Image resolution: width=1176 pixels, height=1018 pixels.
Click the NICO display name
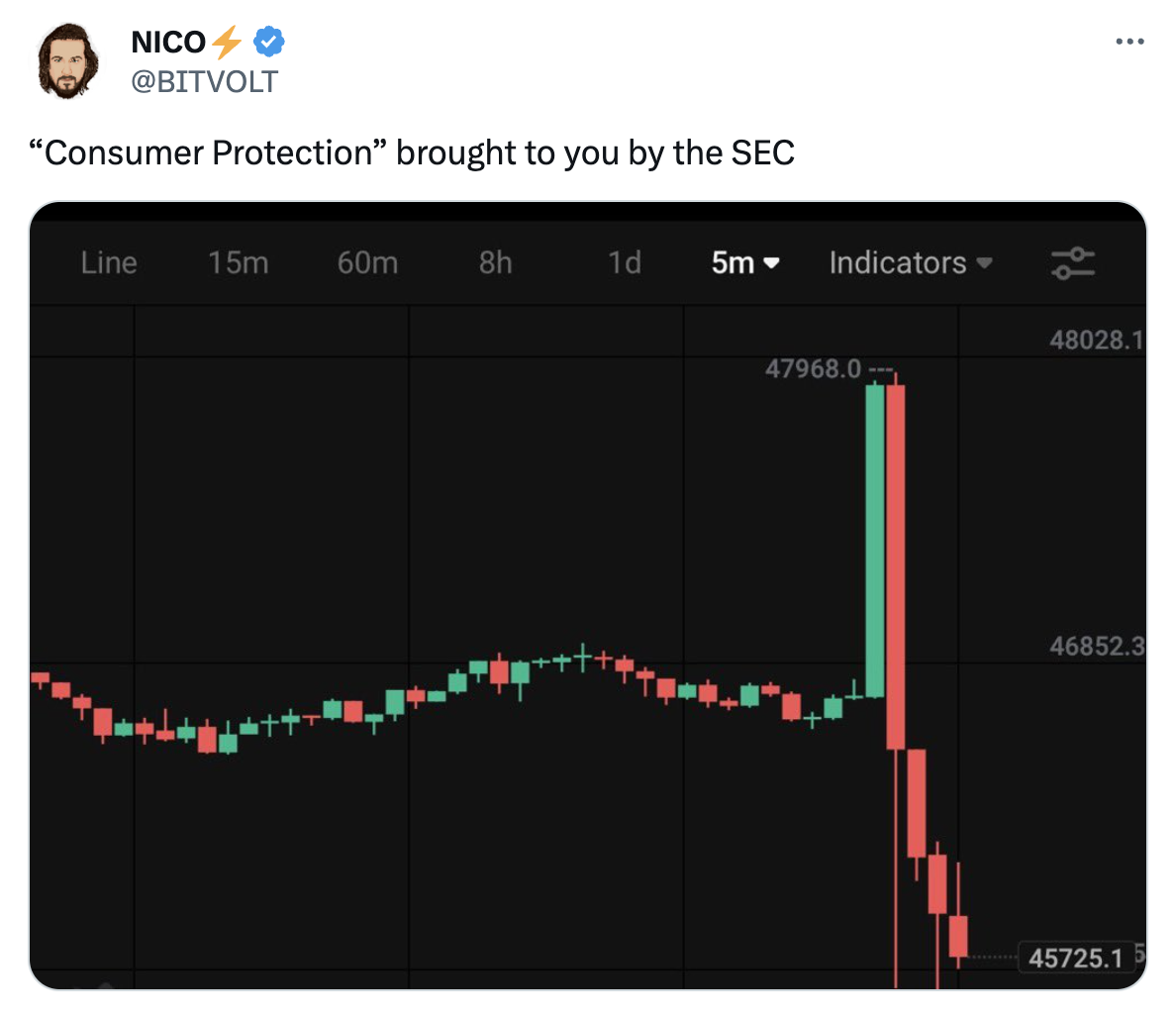(168, 43)
